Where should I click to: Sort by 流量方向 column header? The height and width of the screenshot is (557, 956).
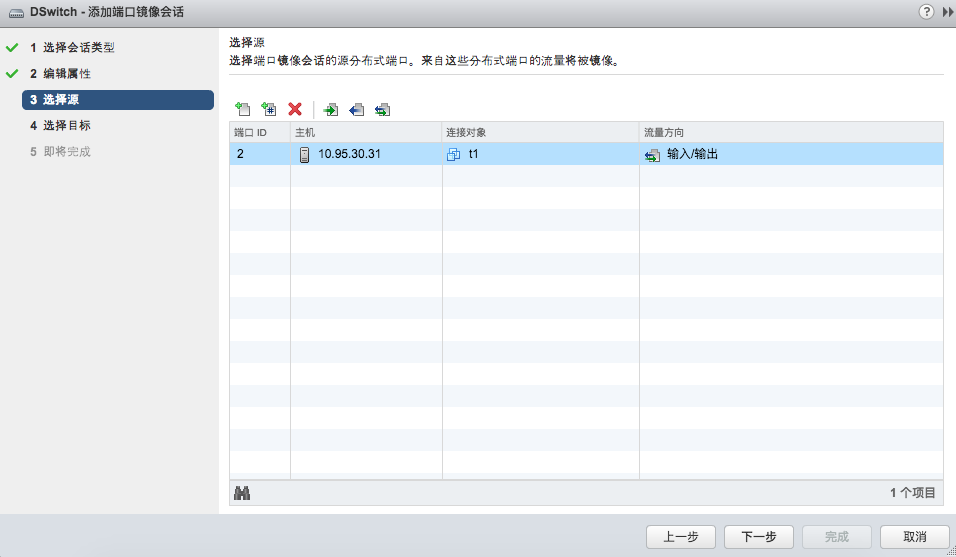click(x=791, y=132)
